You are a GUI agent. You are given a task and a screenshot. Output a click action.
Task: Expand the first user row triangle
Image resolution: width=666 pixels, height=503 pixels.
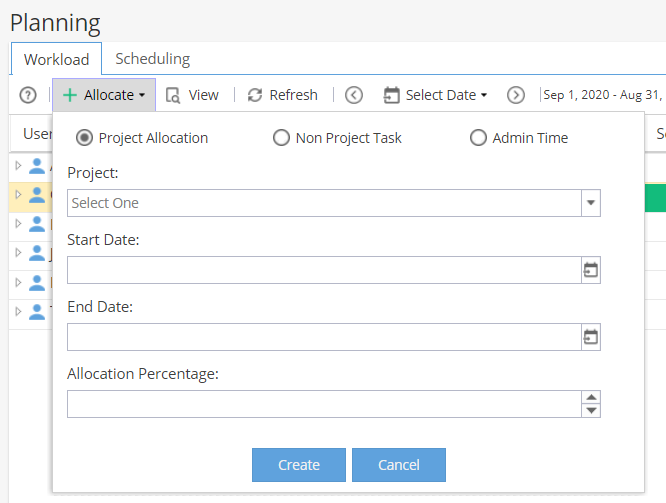point(18,165)
